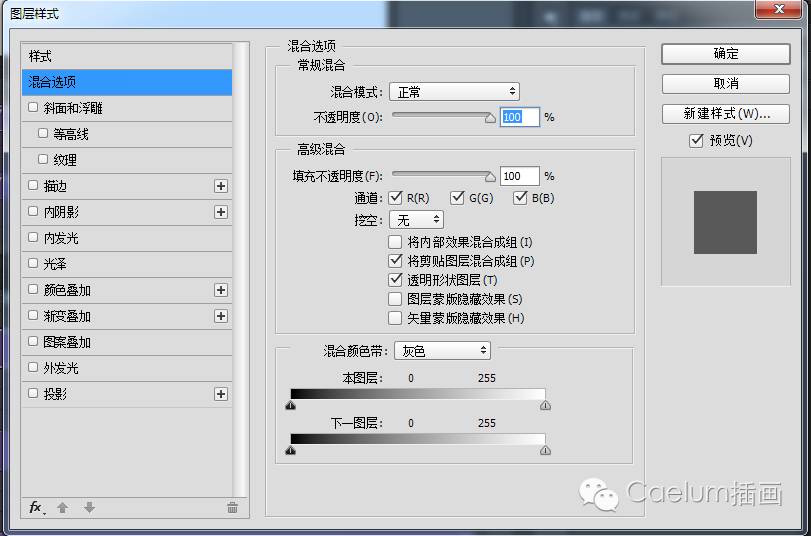Select the 外发光 label
The height and width of the screenshot is (536, 811).
(61, 368)
